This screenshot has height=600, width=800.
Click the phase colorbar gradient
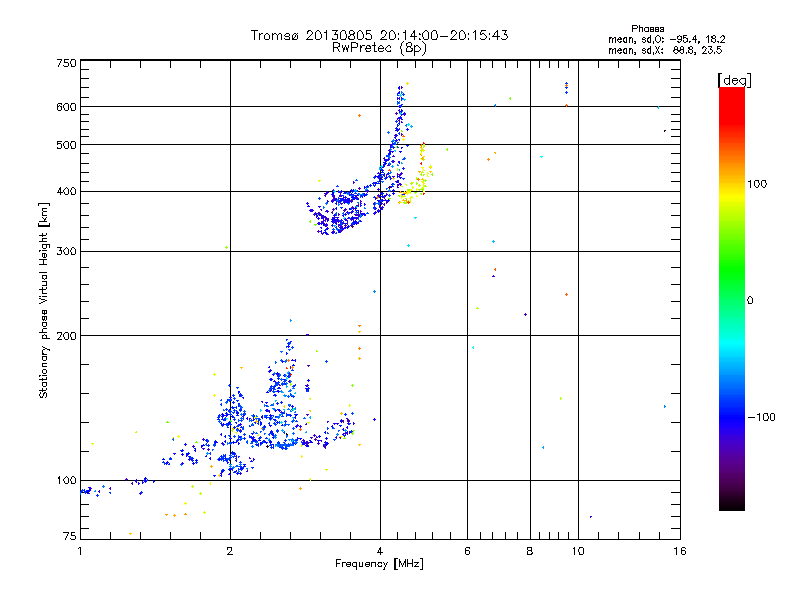[x=732, y=298]
